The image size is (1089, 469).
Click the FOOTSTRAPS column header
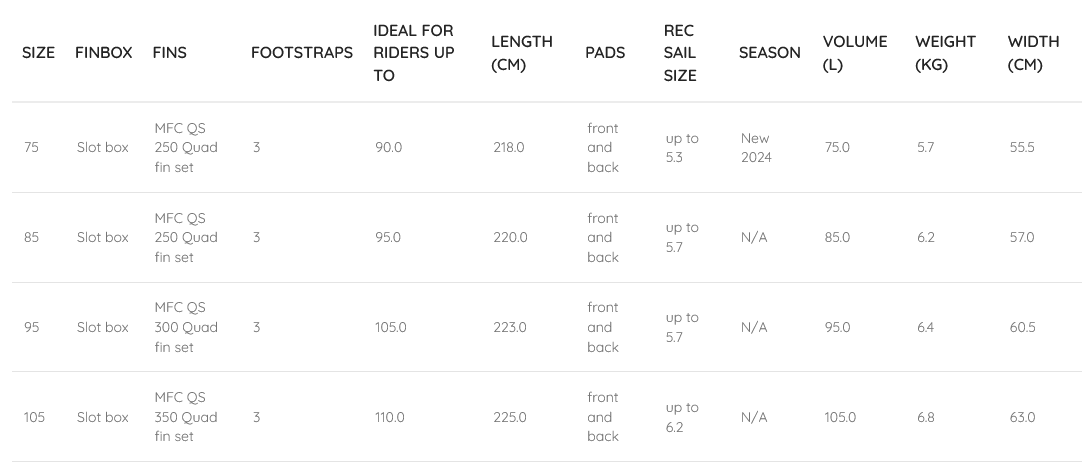[x=301, y=53]
